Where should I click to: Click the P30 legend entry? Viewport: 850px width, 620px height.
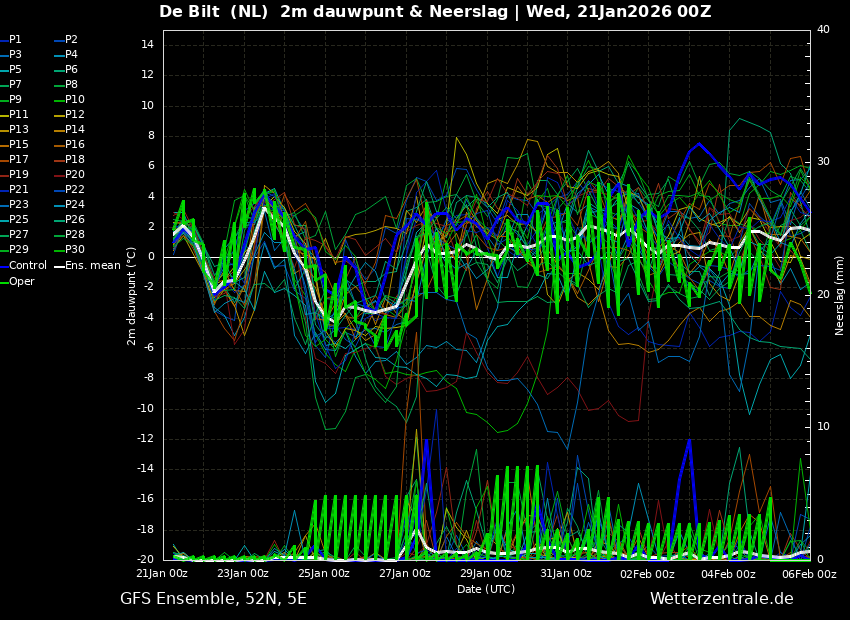pos(75,250)
